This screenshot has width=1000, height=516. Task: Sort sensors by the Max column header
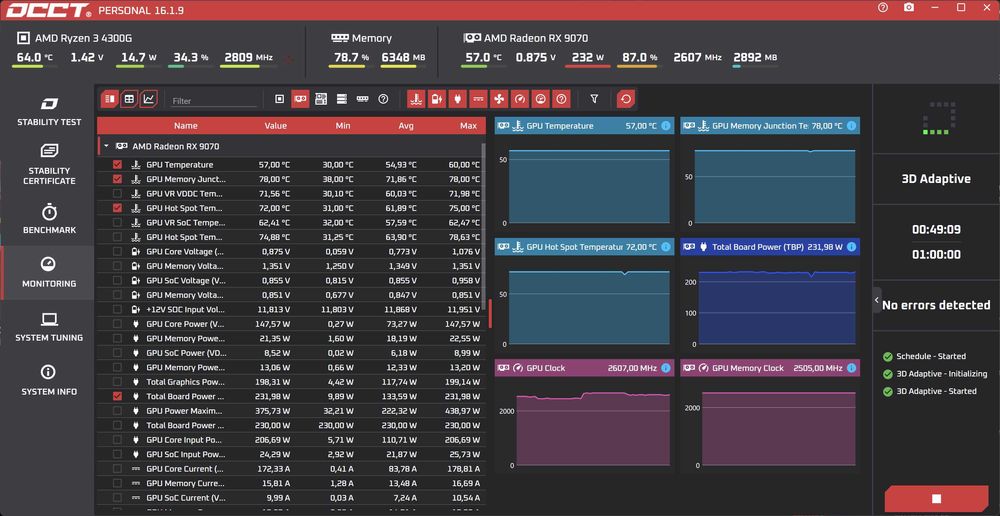tap(468, 126)
